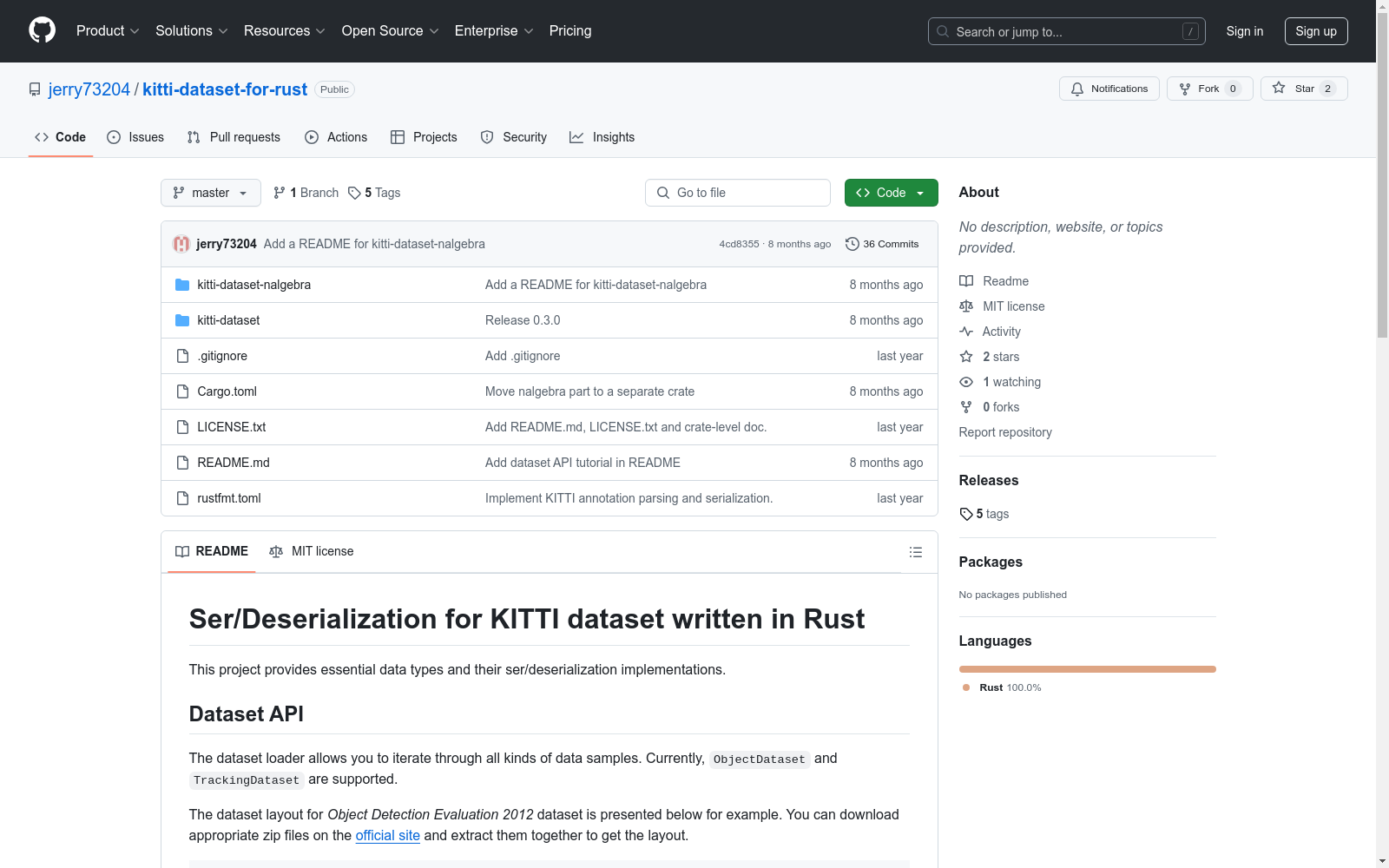This screenshot has width=1389, height=868.
Task: Click the Go to file input
Action: pyautogui.click(x=738, y=193)
